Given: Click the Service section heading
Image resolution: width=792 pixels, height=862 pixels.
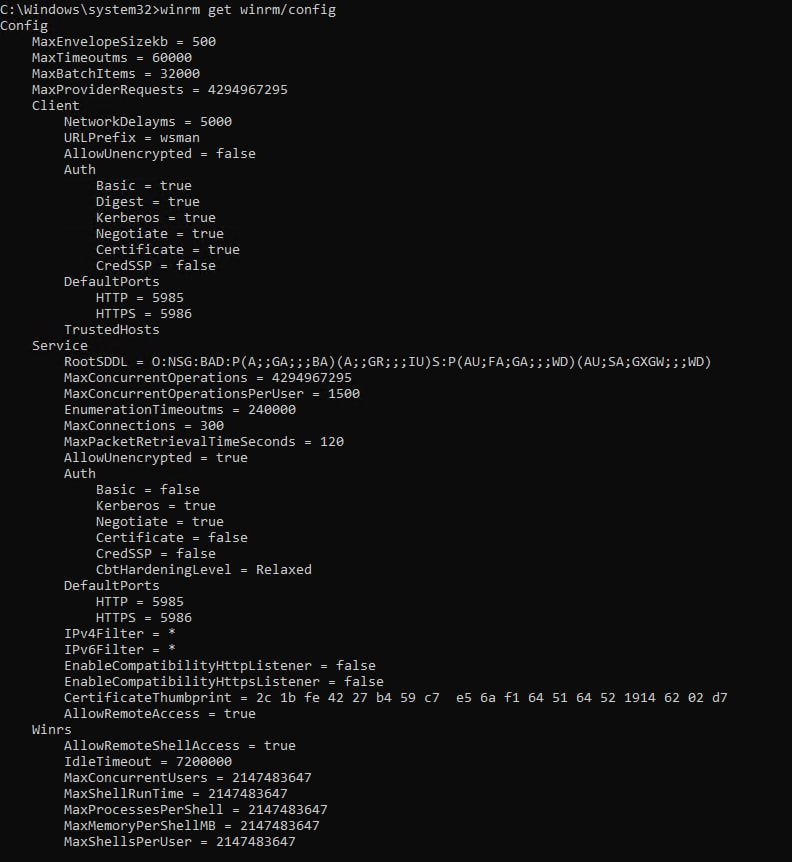Looking at the screenshot, I should coord(60,345).
